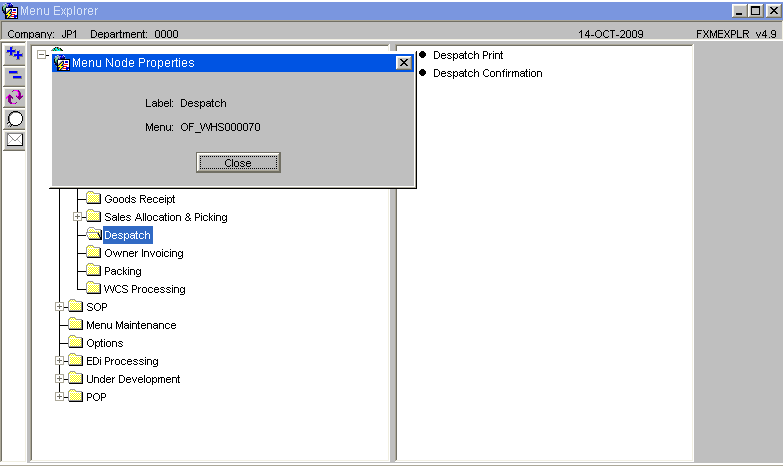Open the Despatch Print menu item
This screenshot has width=783, height=466.
pyautogui.click(x=468, y=55)
